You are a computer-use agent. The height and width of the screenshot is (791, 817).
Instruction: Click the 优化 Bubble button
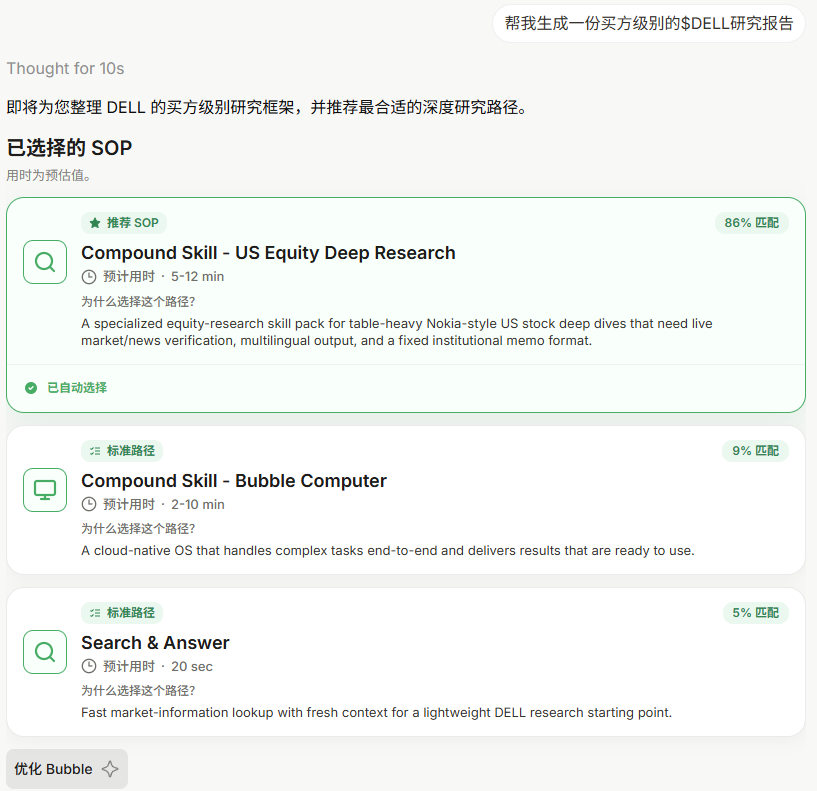pyautogui.click(x=67, y=769)
